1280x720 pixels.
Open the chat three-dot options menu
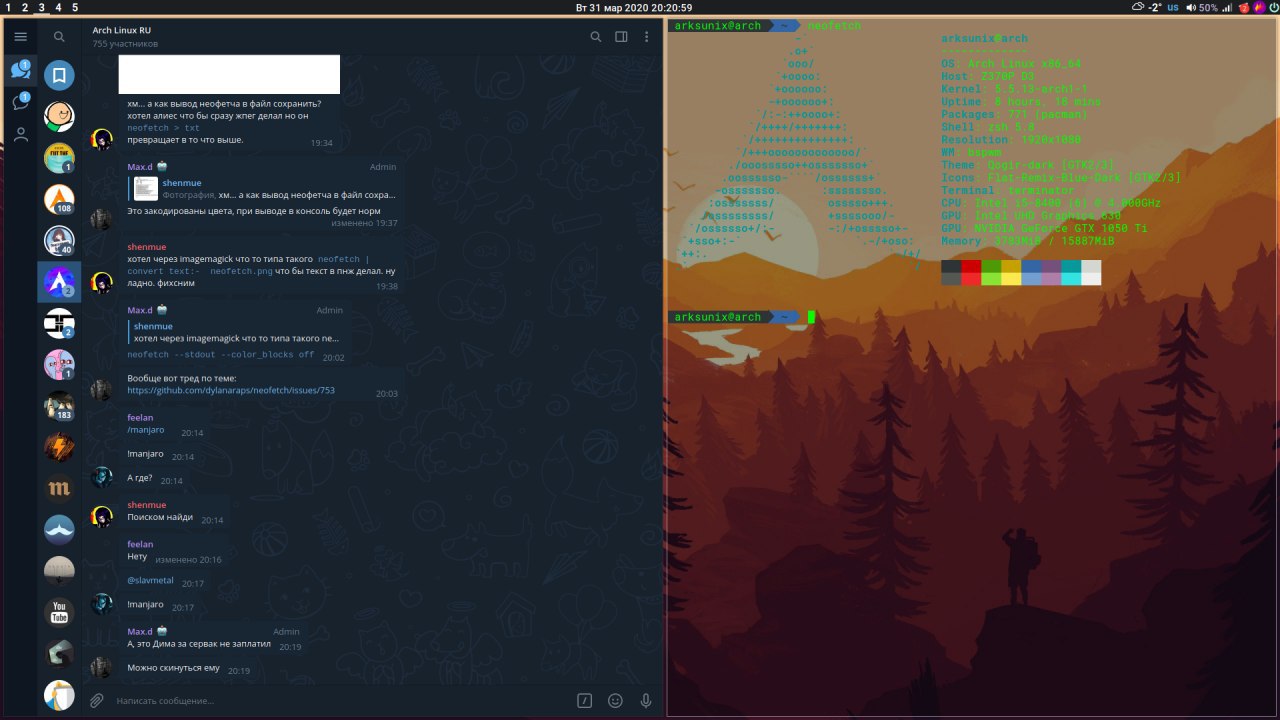click(x=646, y=37)
